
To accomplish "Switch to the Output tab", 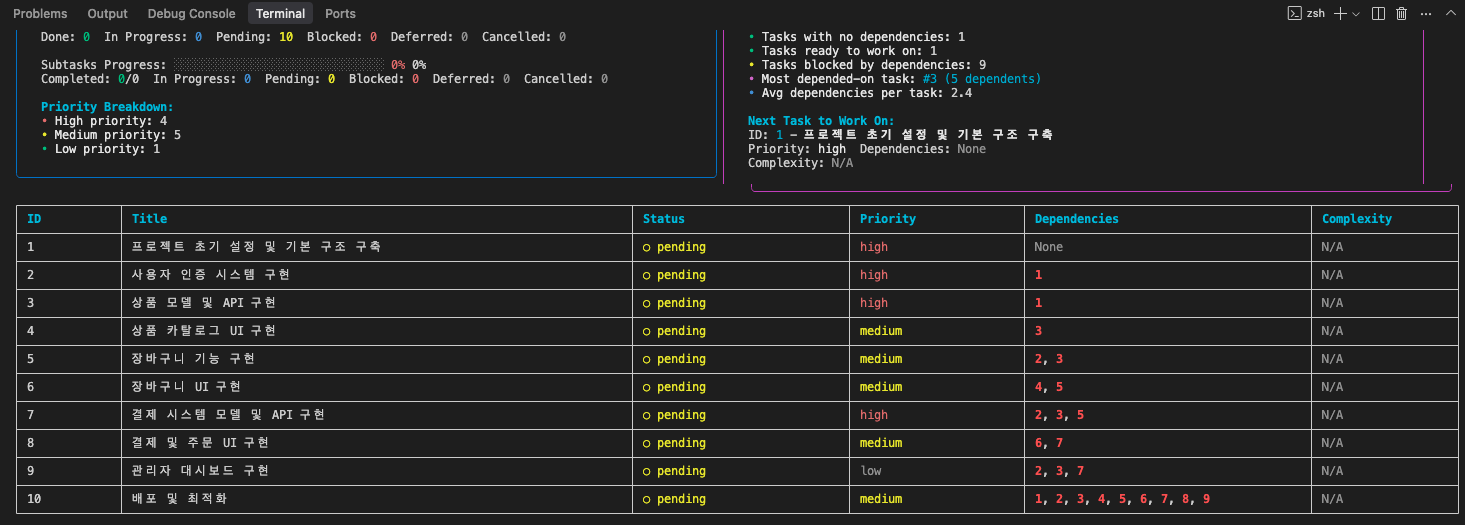I will 107,13.
